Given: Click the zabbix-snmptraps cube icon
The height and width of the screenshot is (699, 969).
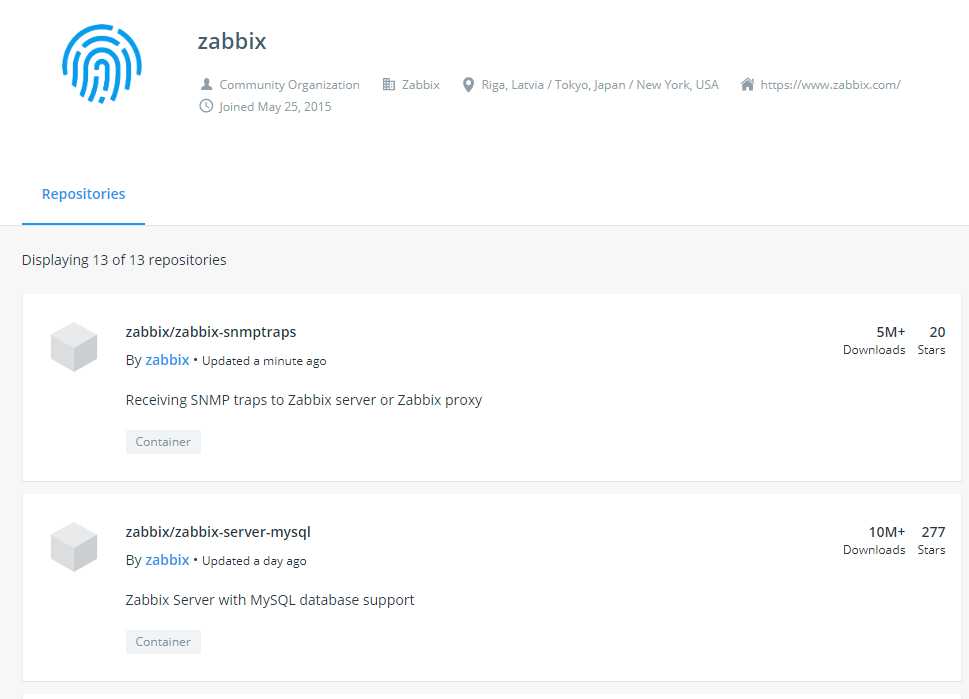Looking at the screenshot, I should tap(74, 347).
